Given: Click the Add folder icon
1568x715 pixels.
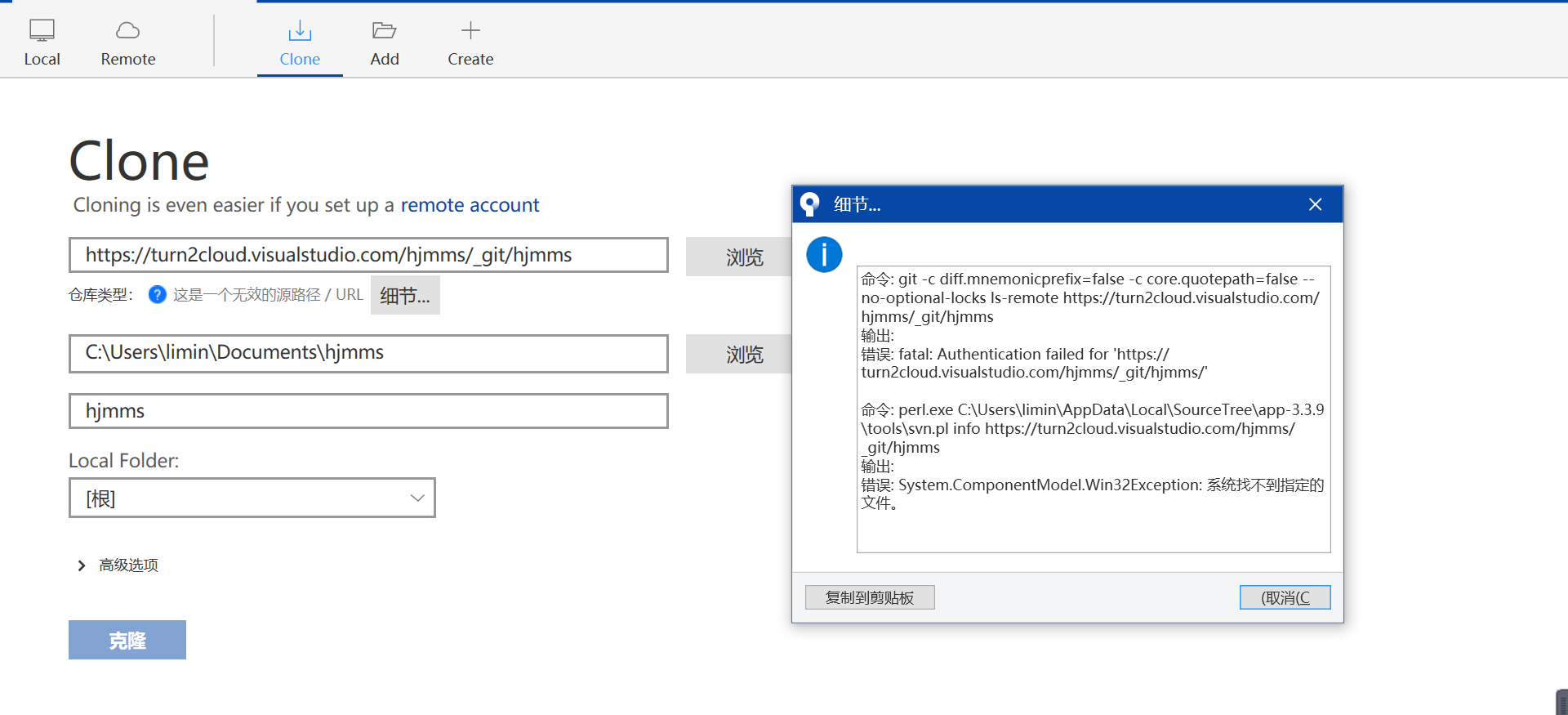Looking at the screenshot, I should 384,30.
